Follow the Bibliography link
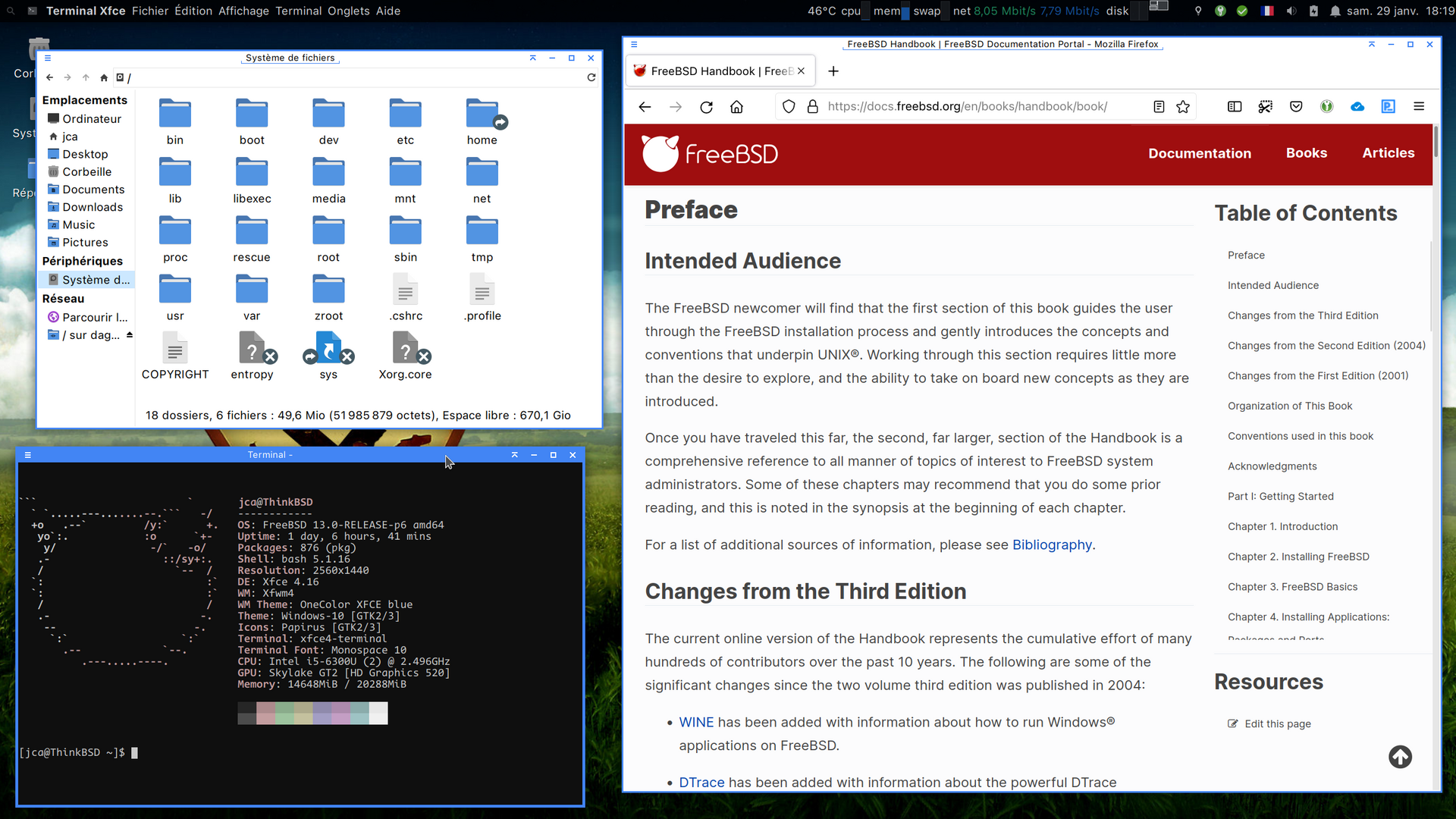Screen dimensions: 1456x819 pos(1052,544)
